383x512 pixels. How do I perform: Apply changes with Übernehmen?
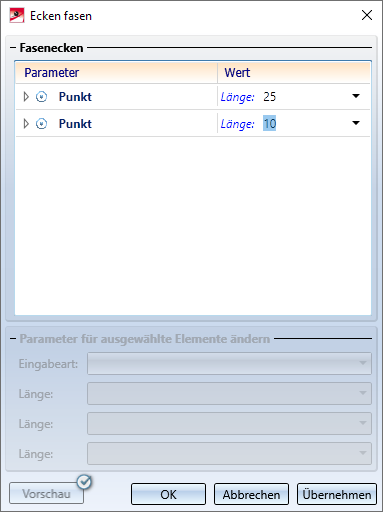[x=337, y=494]
